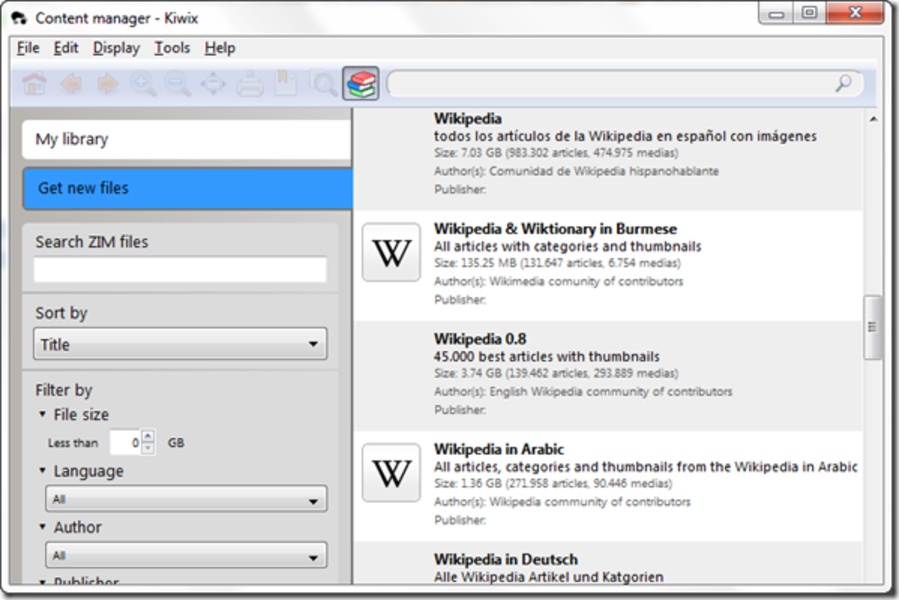Image resolution: width=899 pixels, height=600 pixels.
Task: Click the zoom in magnifier icon
Action: click(143, 85)
